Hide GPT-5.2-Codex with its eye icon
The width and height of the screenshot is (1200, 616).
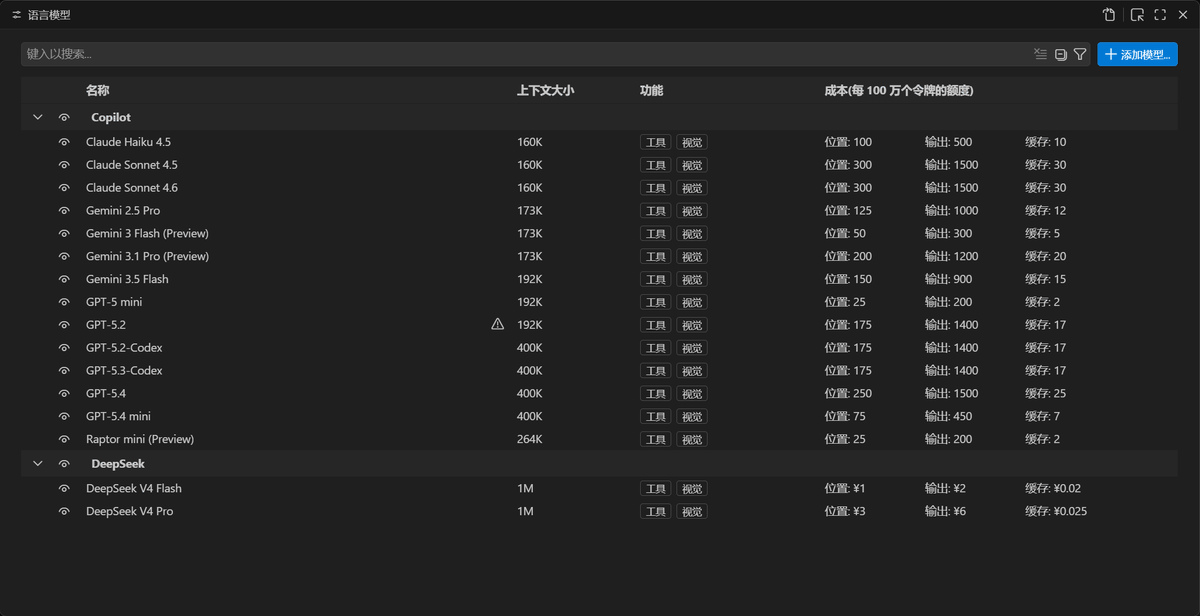click(x=64, y=348)
